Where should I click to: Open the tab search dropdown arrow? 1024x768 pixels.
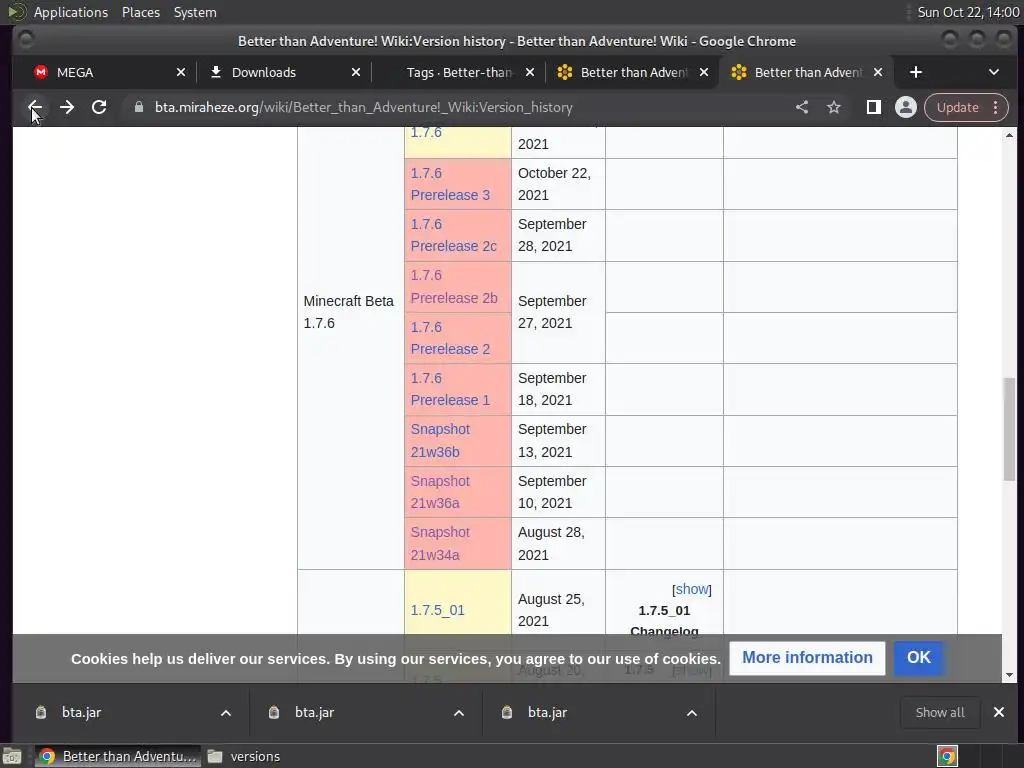[993, 72]
